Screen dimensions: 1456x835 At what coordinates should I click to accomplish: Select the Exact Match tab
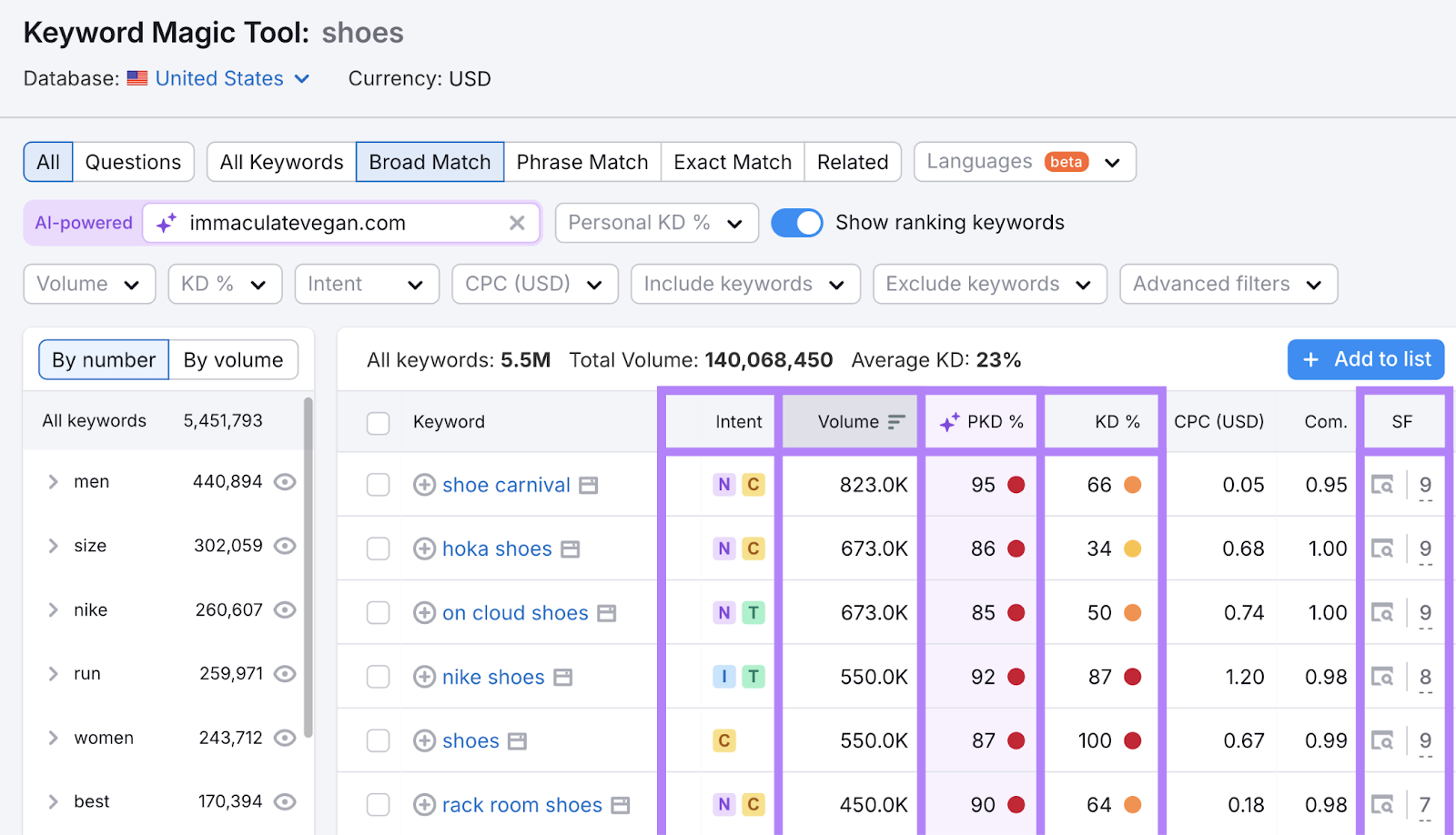pos(733,162)
